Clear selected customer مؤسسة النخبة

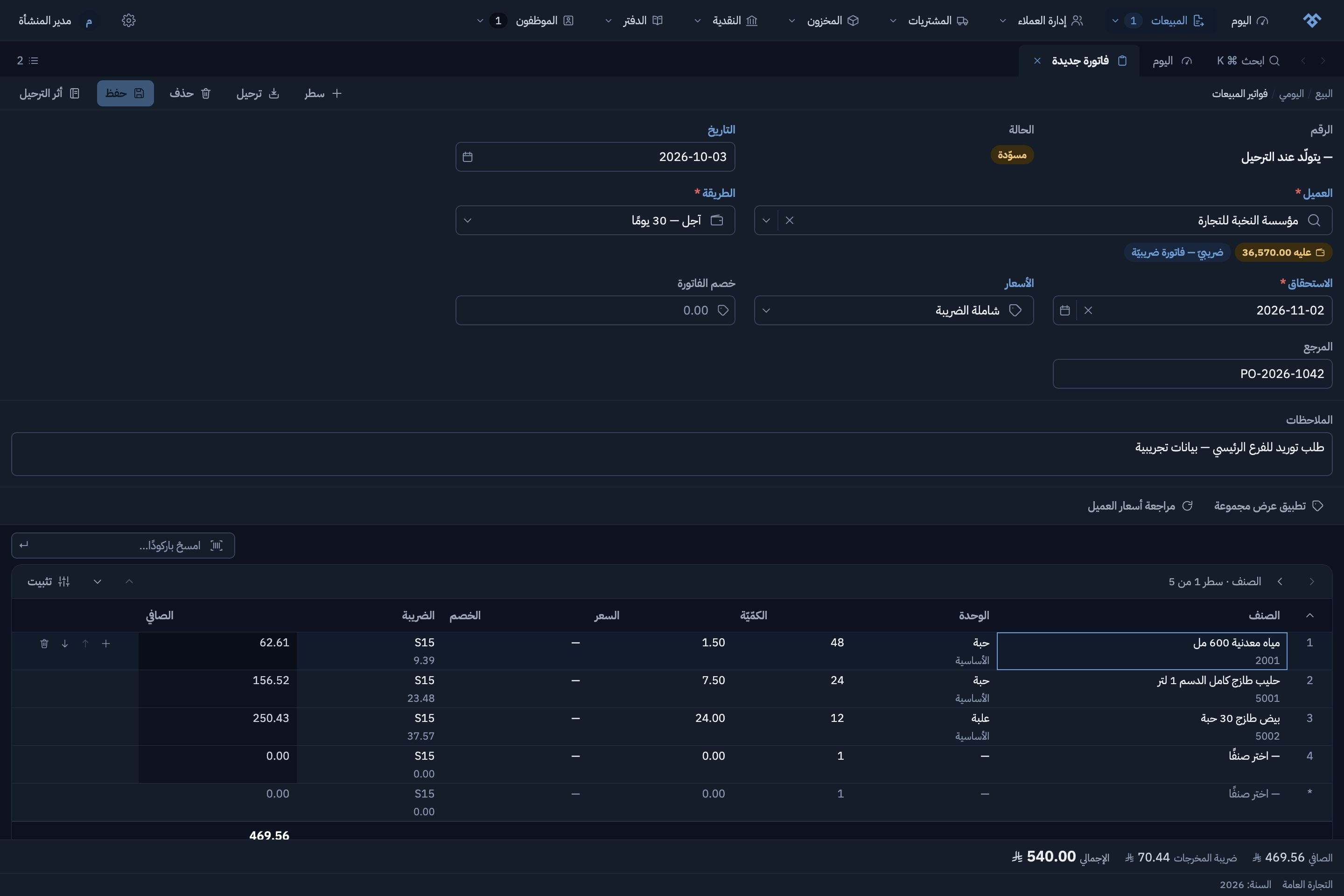pyautogui.click(x=789, y=220)
